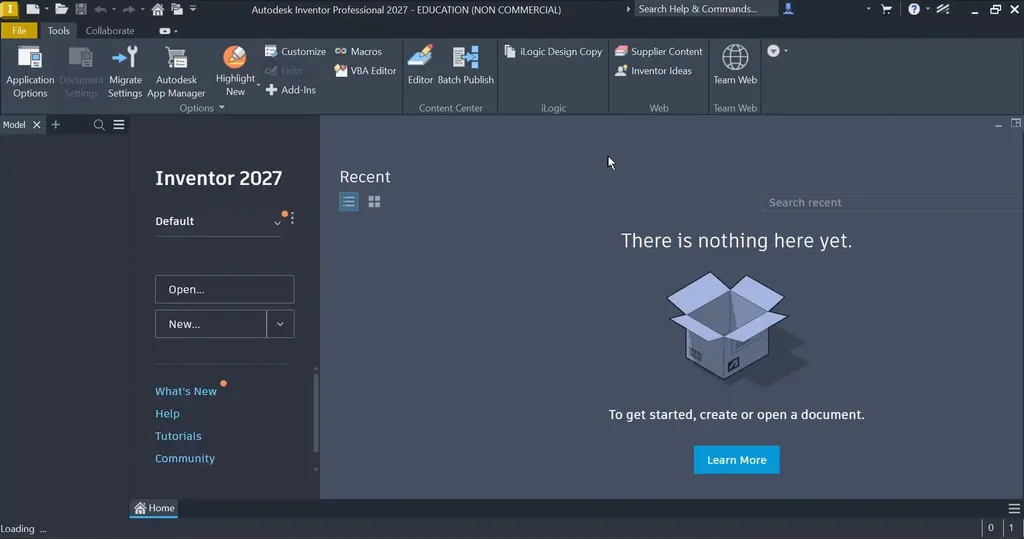Switch recent files to list view

[349, 202]
